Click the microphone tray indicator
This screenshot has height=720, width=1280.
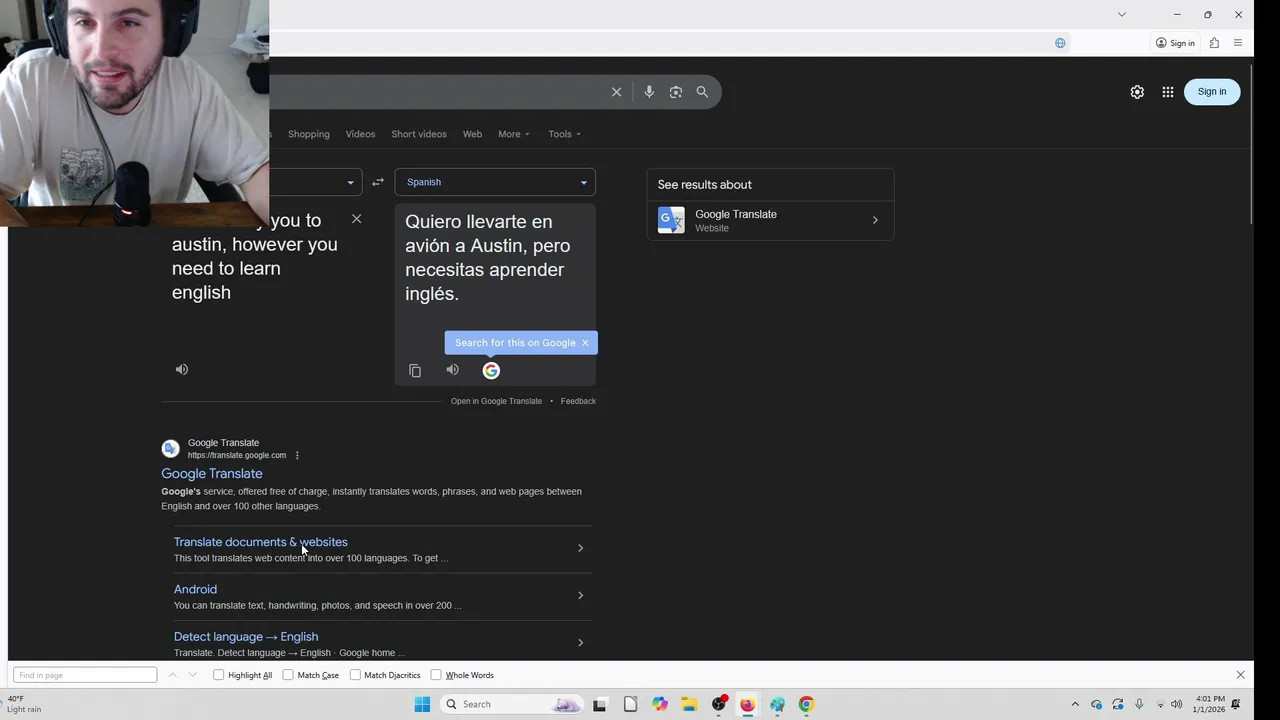tap(1139, 704)
